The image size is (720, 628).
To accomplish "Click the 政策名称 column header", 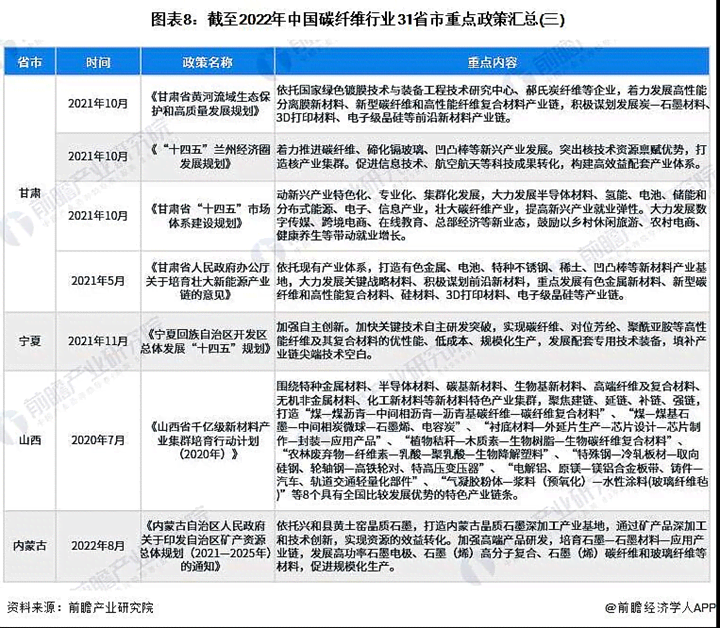I will (207, 62).
